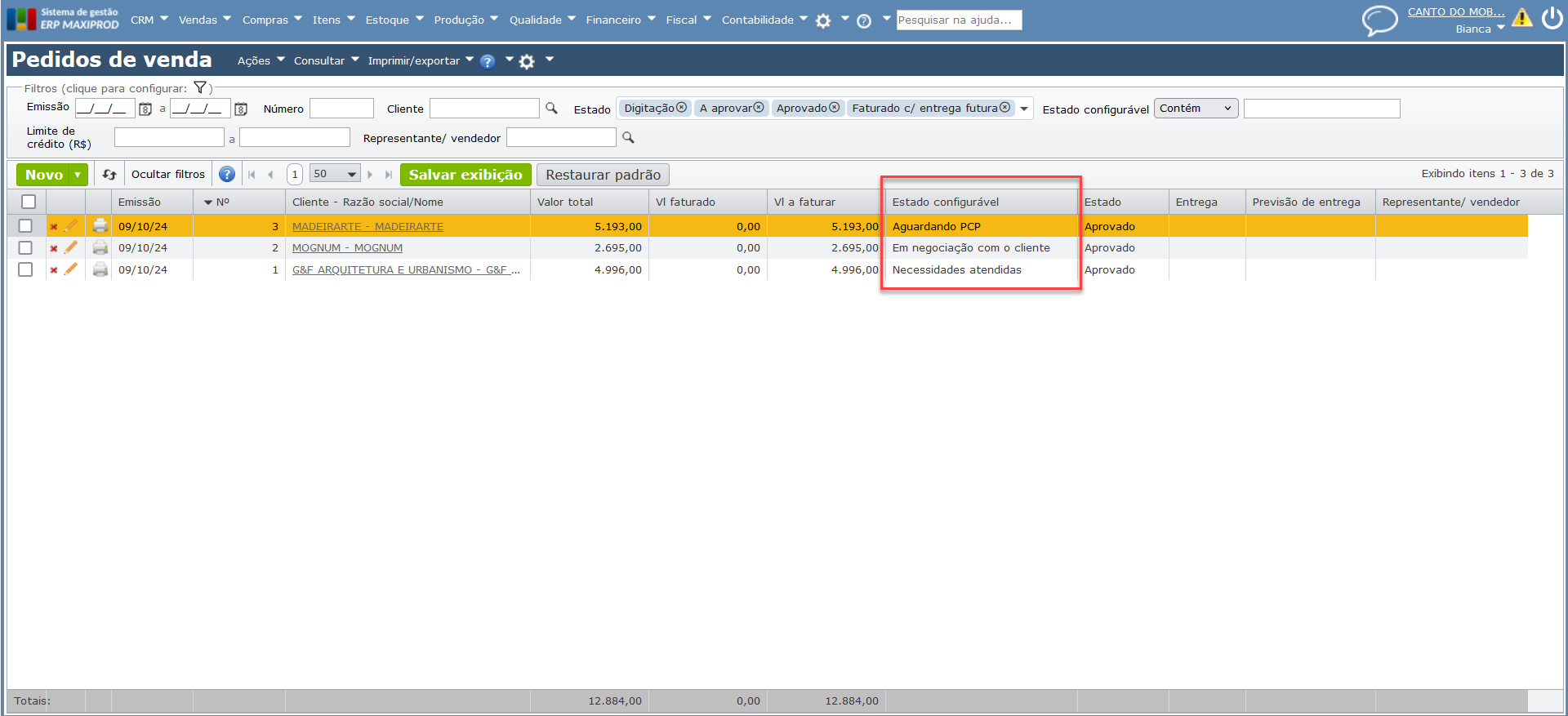1568x716 pixels.
Task: Remove the Digitação state filter tag
Action: (x=681, y=108)
